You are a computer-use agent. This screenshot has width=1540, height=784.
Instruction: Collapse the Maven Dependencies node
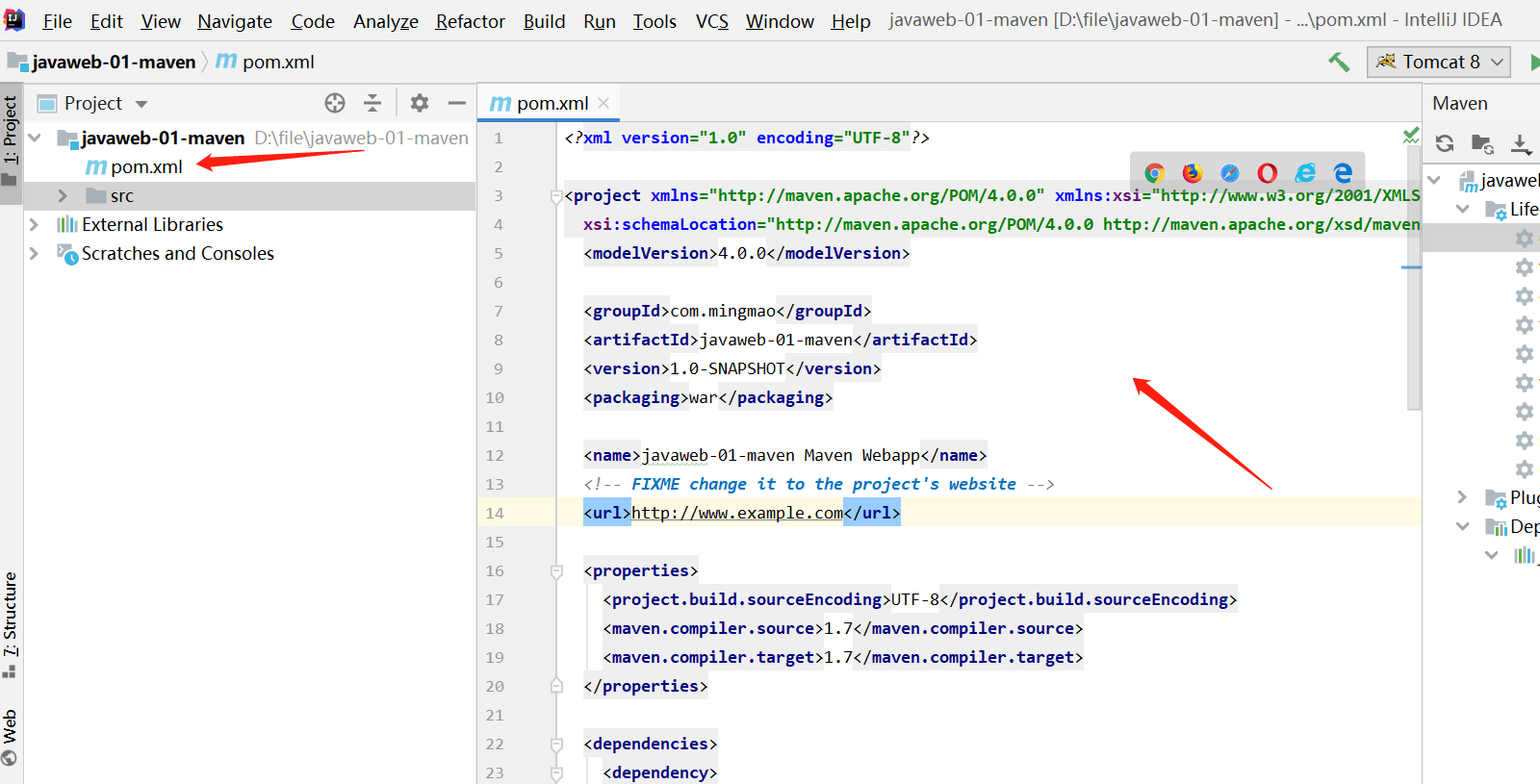click(x=1463, y=526)
